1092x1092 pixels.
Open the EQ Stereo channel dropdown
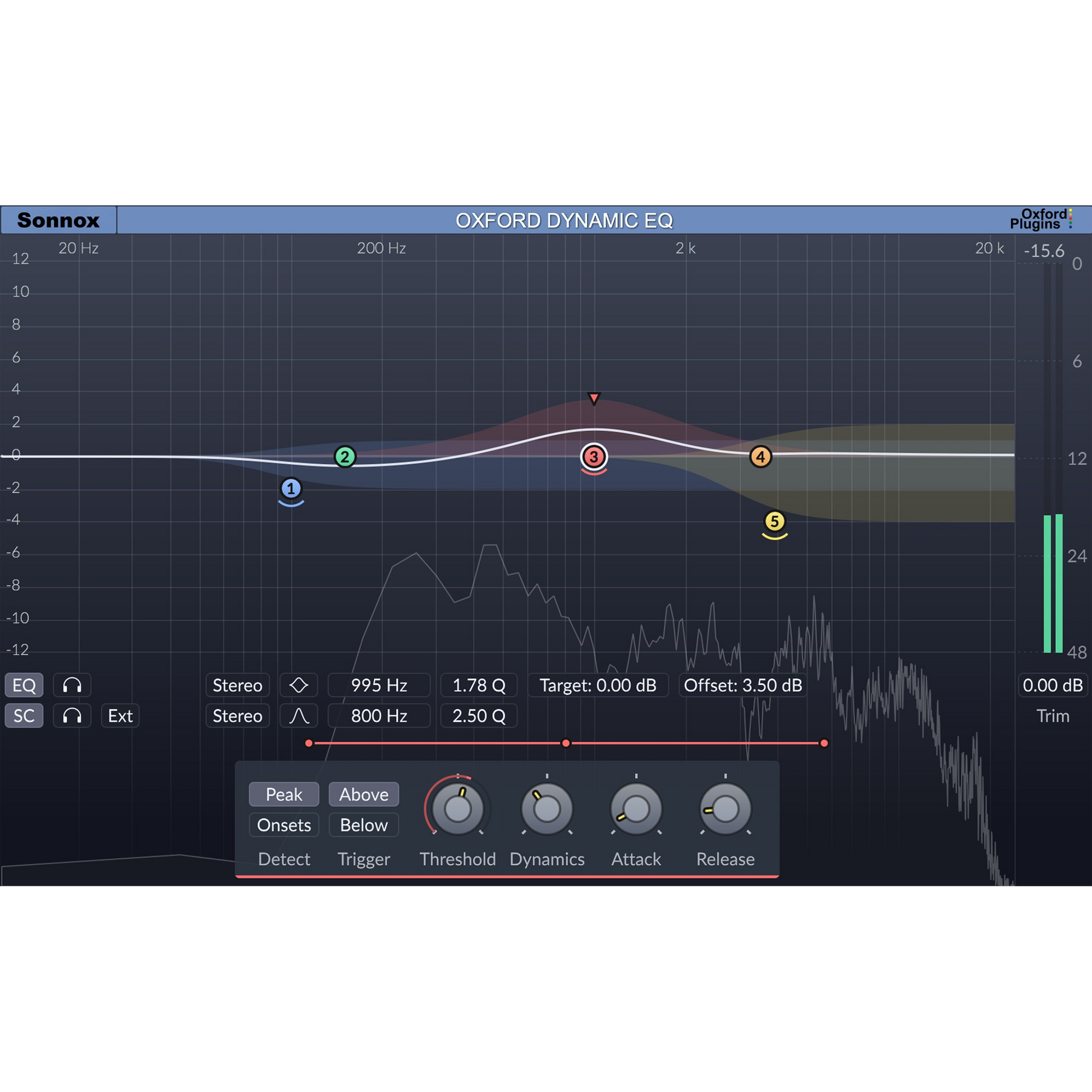tap(237, 685)
